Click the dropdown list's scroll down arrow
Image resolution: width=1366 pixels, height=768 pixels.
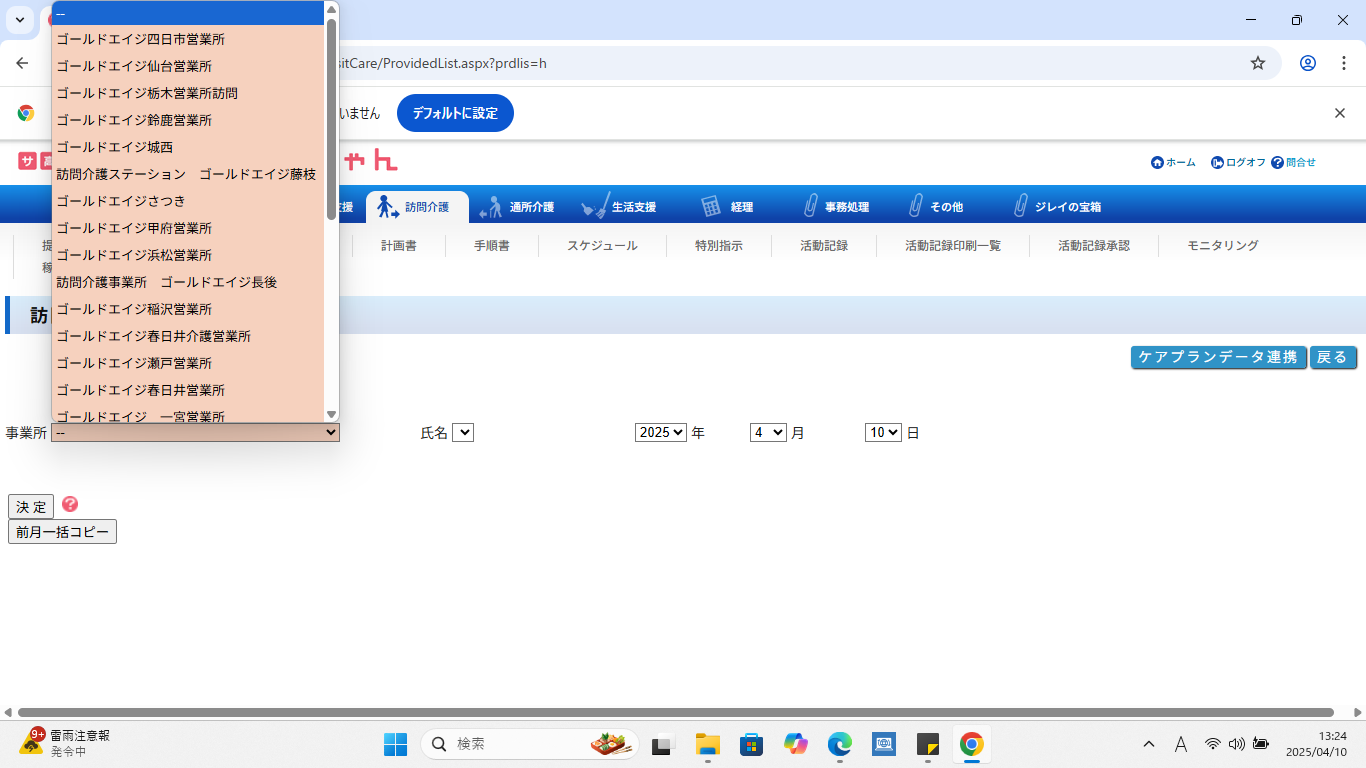tap(331, 414)
